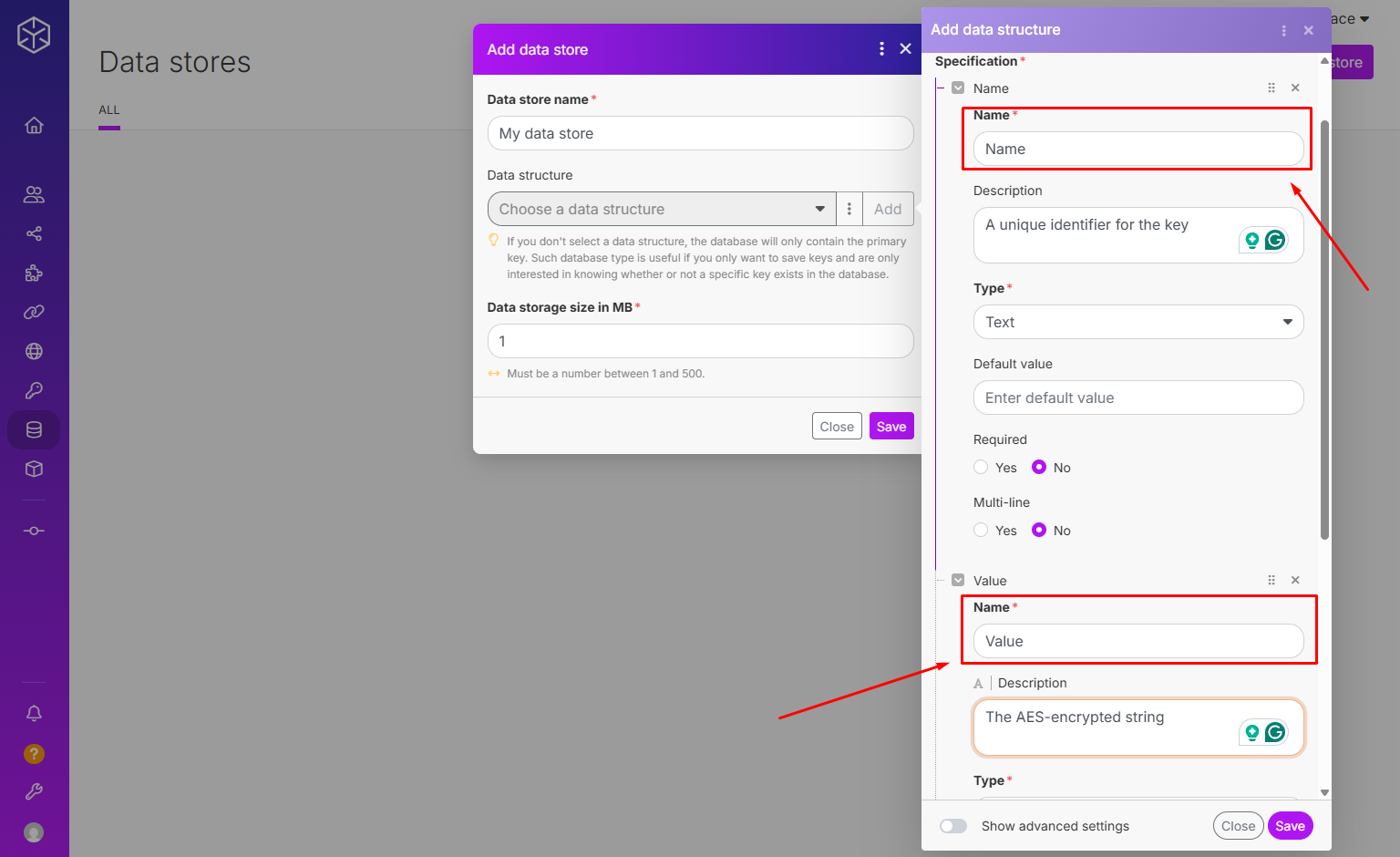
Task: Click the Home icon in sidebar
Action: (x=34, y=126)
